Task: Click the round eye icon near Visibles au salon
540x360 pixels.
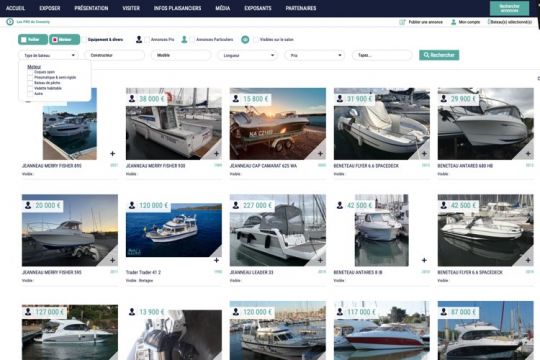Action: (x=245, y=40)
